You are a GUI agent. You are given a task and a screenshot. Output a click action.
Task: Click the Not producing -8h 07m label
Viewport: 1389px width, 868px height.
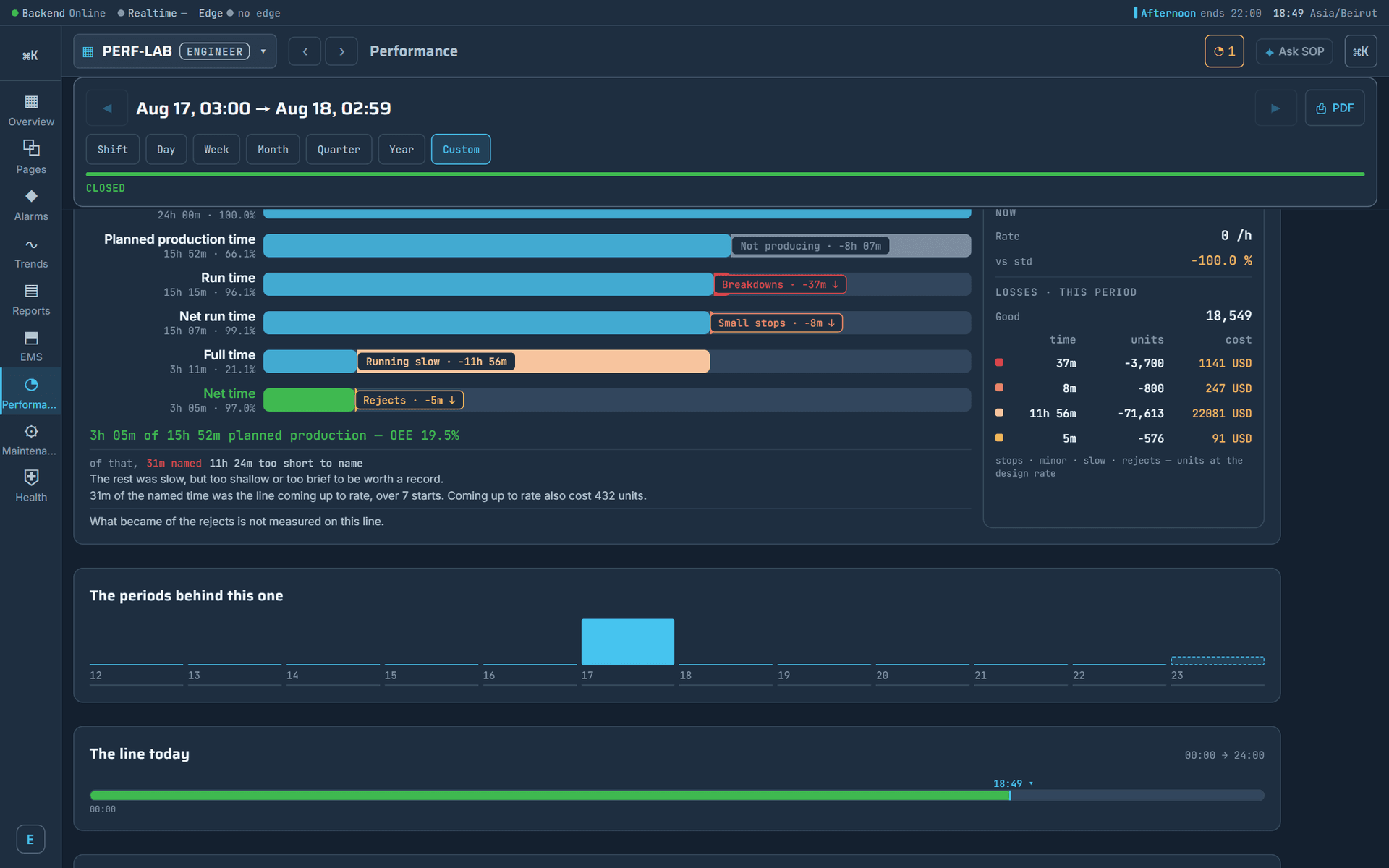(x=810, y=246)
